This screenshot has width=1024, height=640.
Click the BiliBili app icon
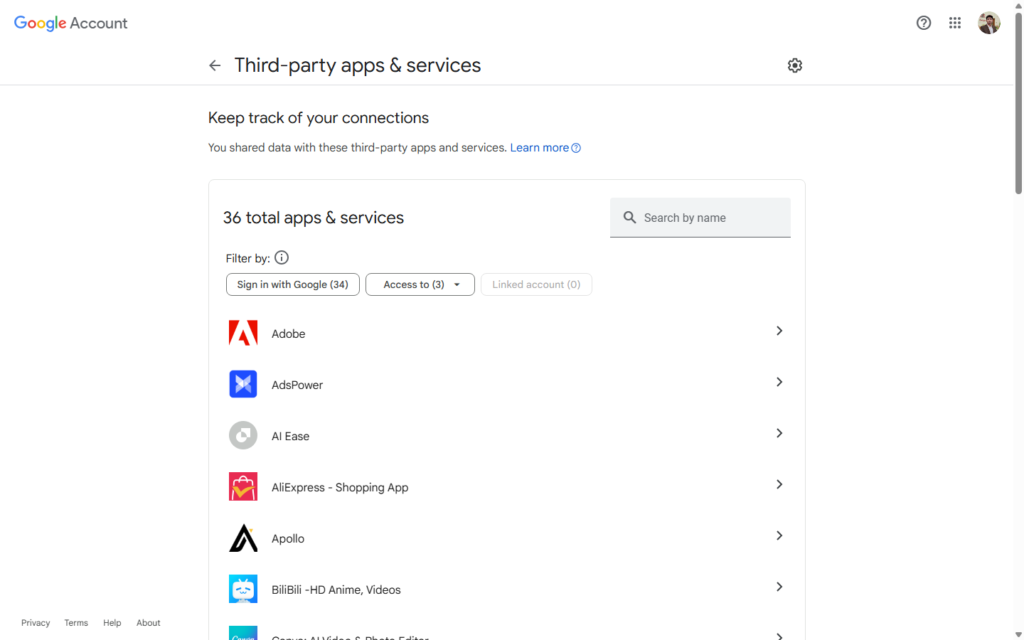(243, 589)
